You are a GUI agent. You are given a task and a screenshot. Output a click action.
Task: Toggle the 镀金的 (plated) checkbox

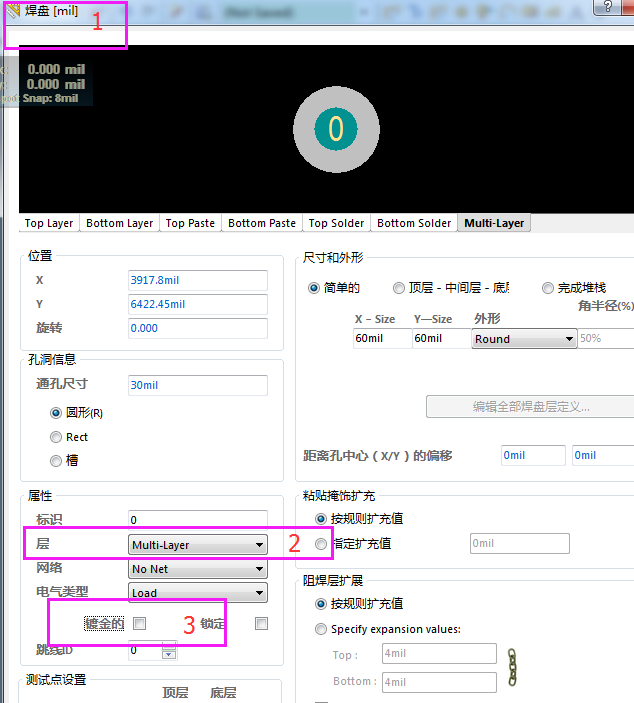(x=140, y=624)
